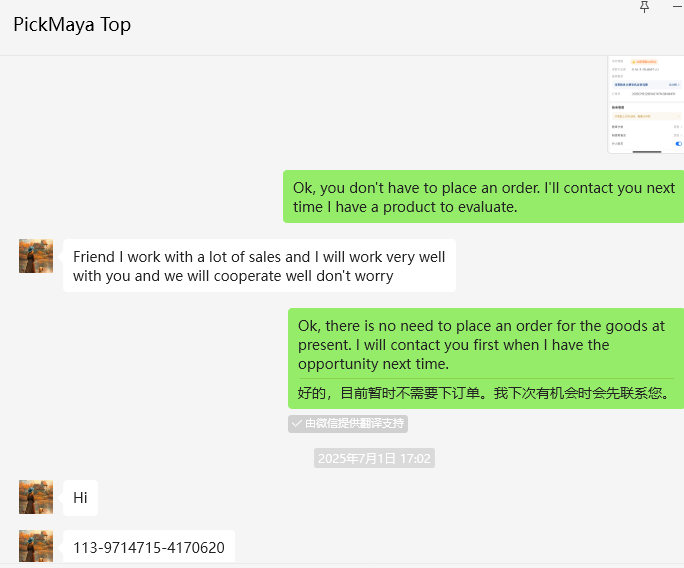
Task: Click the checkmark icon in the translation notice
Action: [297, 424]
